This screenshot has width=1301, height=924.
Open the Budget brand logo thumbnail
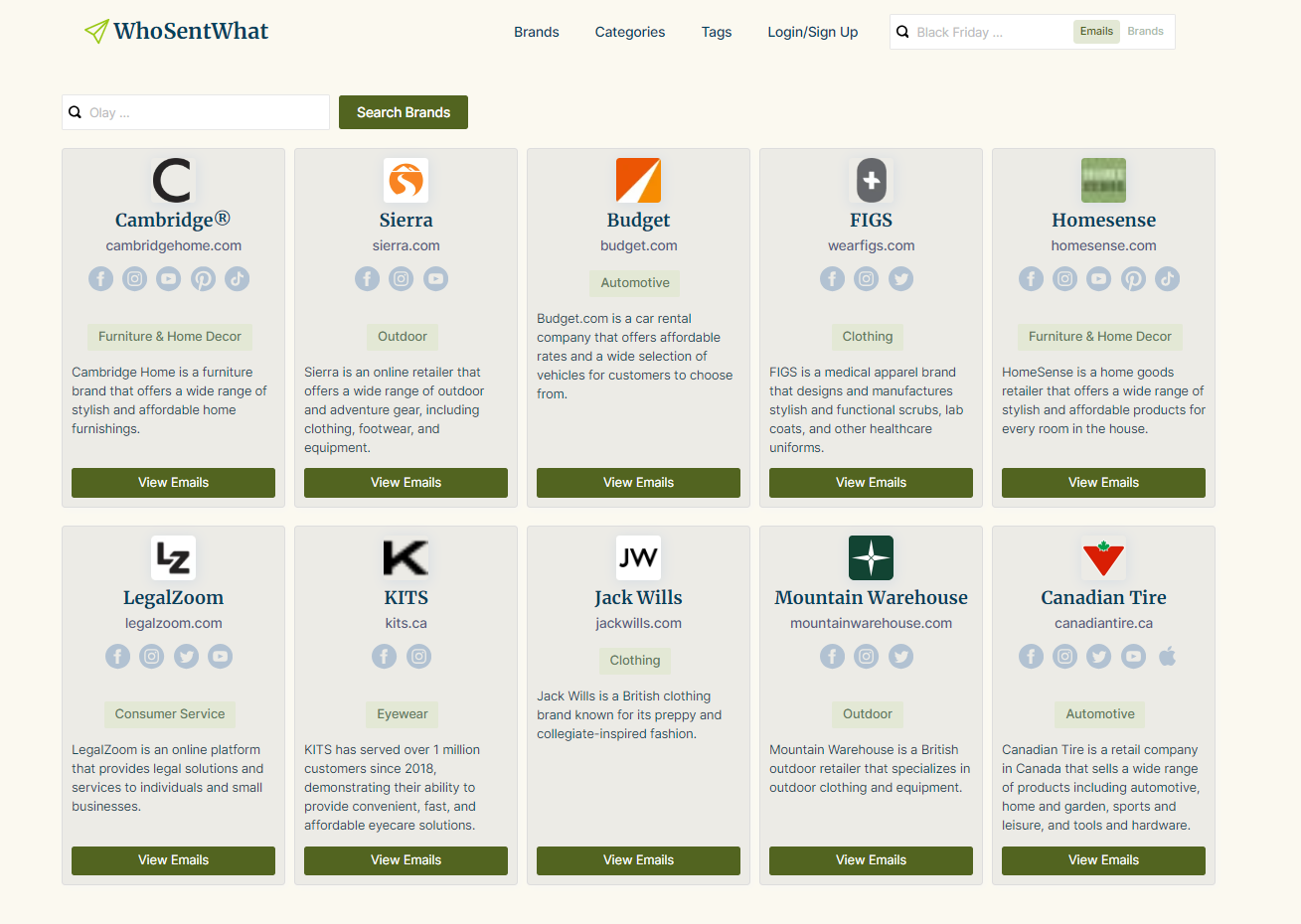[x=638, y=181]
